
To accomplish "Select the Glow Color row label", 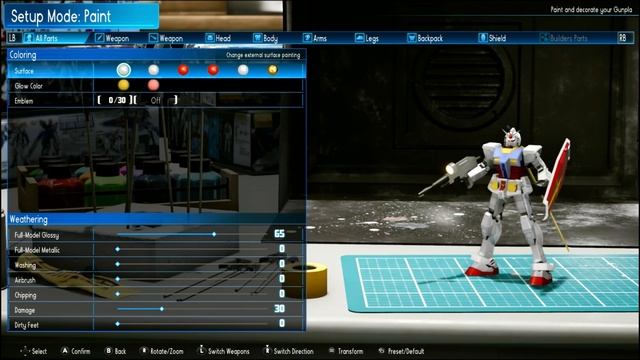I will [x=28, y=86].
